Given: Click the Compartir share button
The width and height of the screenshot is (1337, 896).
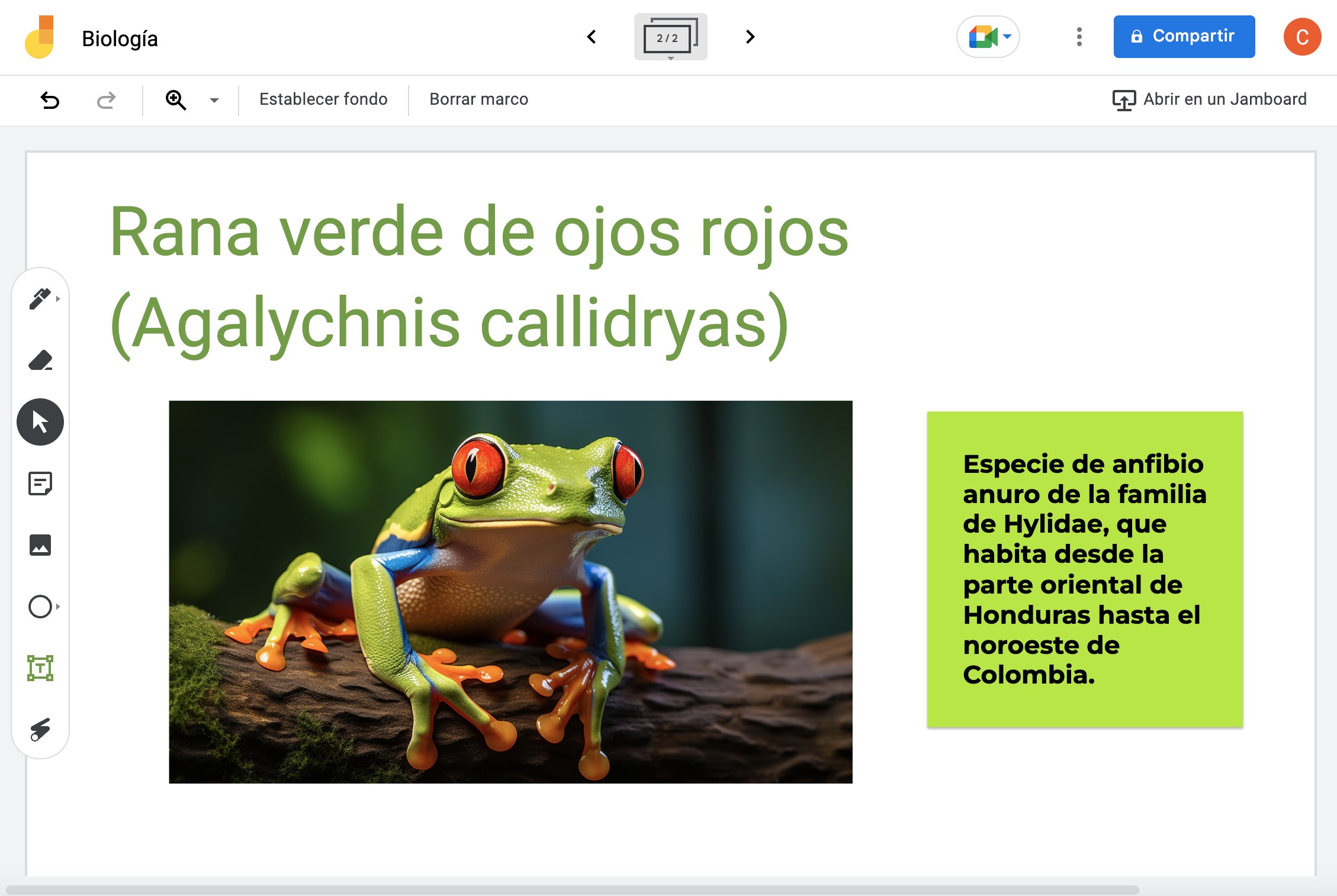Looking at the screenshot, I should click(1184, 37).
